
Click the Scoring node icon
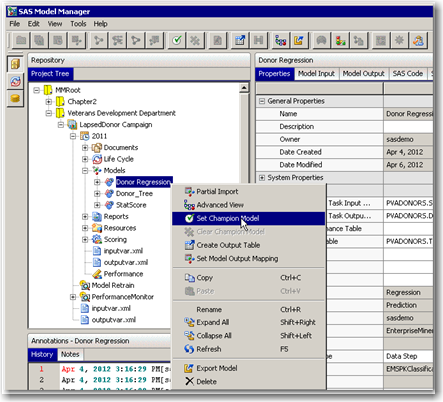pos(97,239)
